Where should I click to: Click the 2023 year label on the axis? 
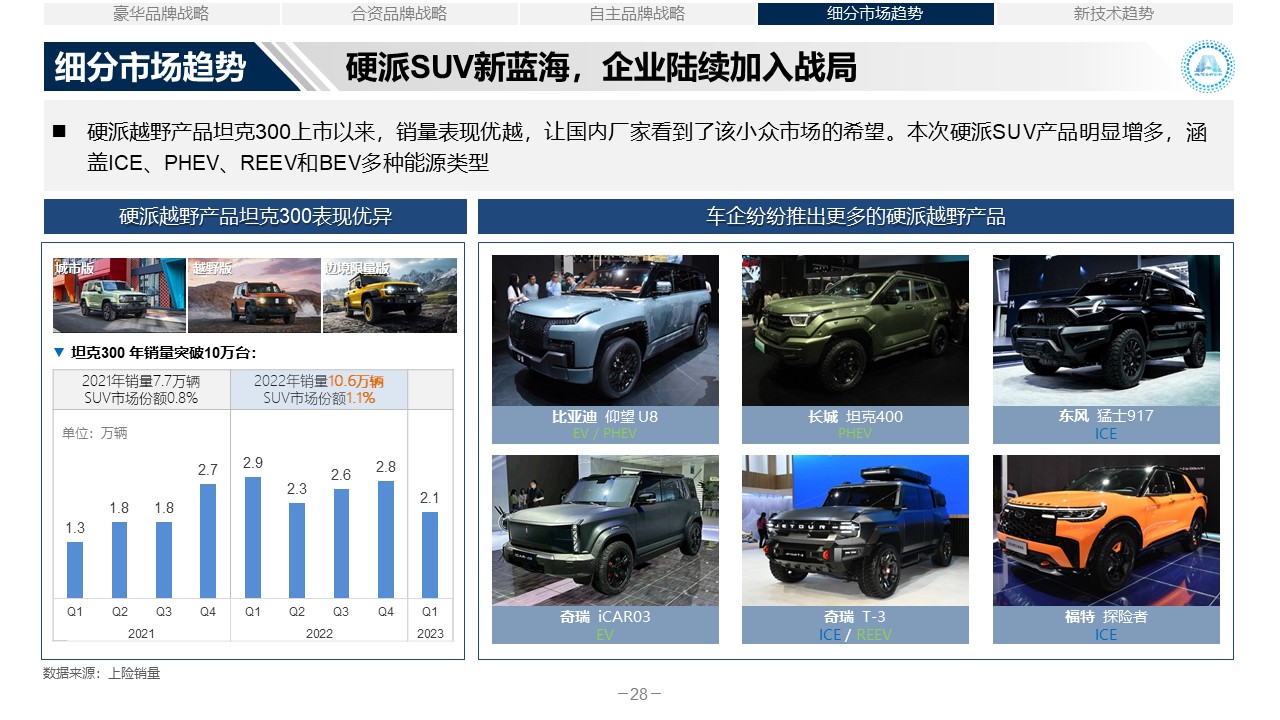[x=430, y=633]
